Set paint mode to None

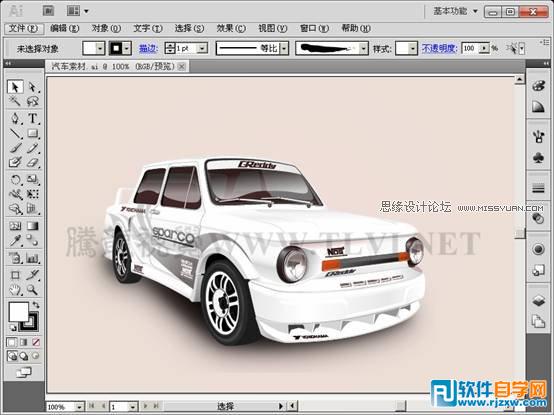coord(36,342)
